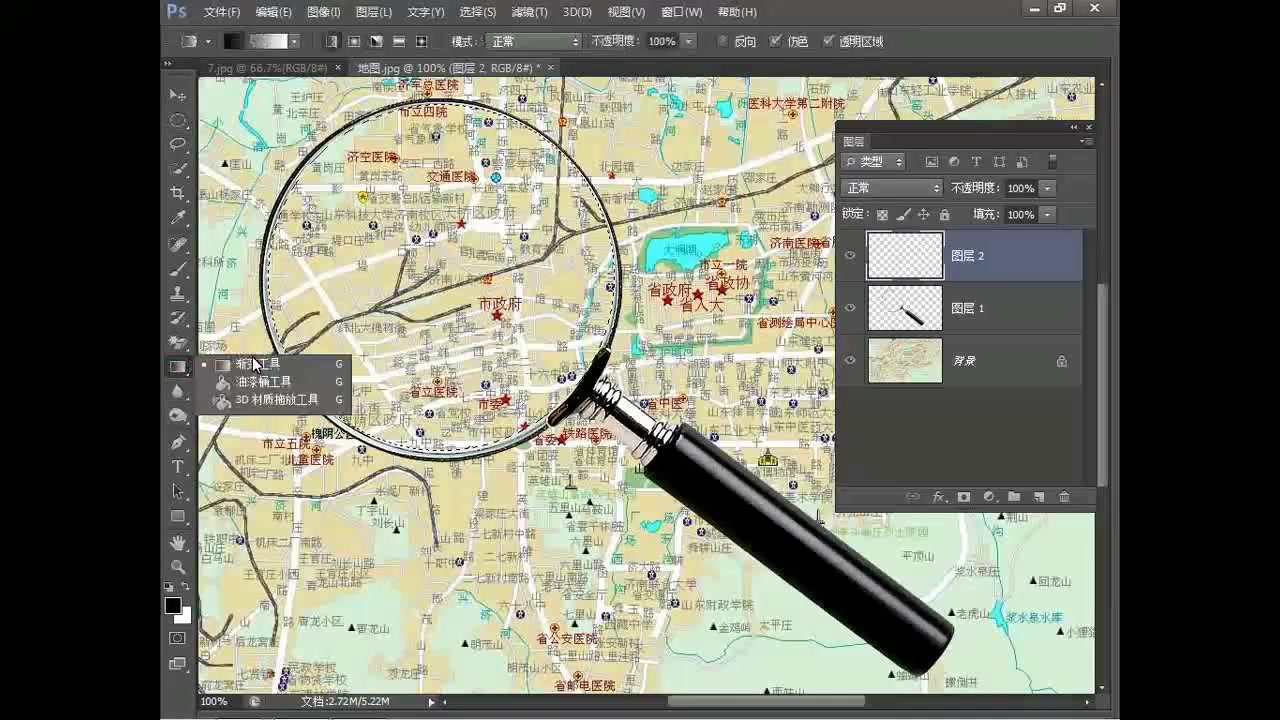Choose angle gradient style in options bar
Viewport: 1280px width, 720px height.
(377, 41)
